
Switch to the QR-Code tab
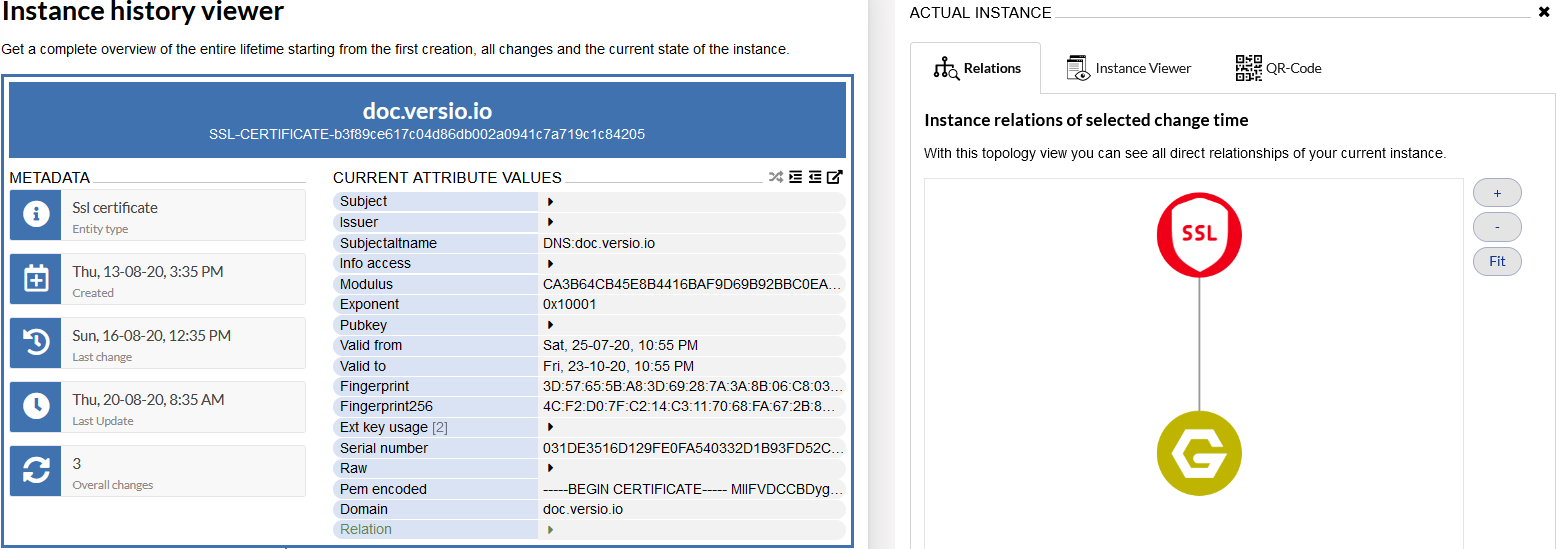(x=1279, y=68)
